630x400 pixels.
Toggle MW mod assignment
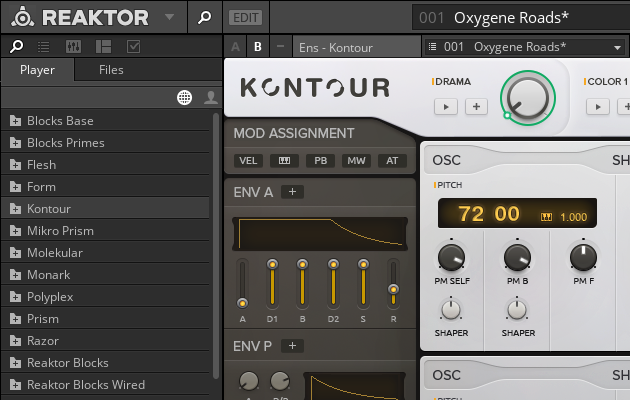point(356,161)
